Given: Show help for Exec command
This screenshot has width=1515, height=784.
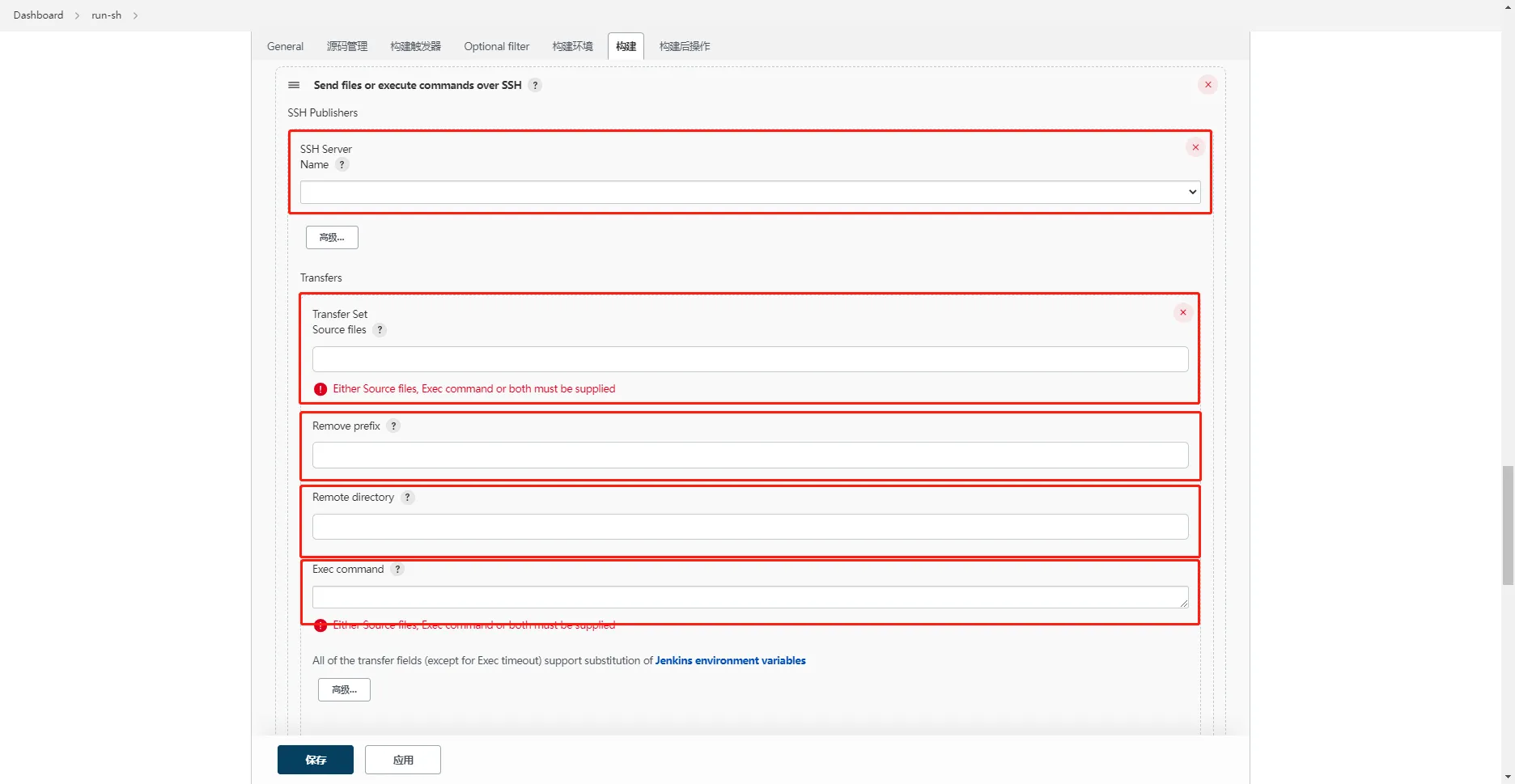Looking at the screenshot, I should pyautogui.click(x=397, y=570).
